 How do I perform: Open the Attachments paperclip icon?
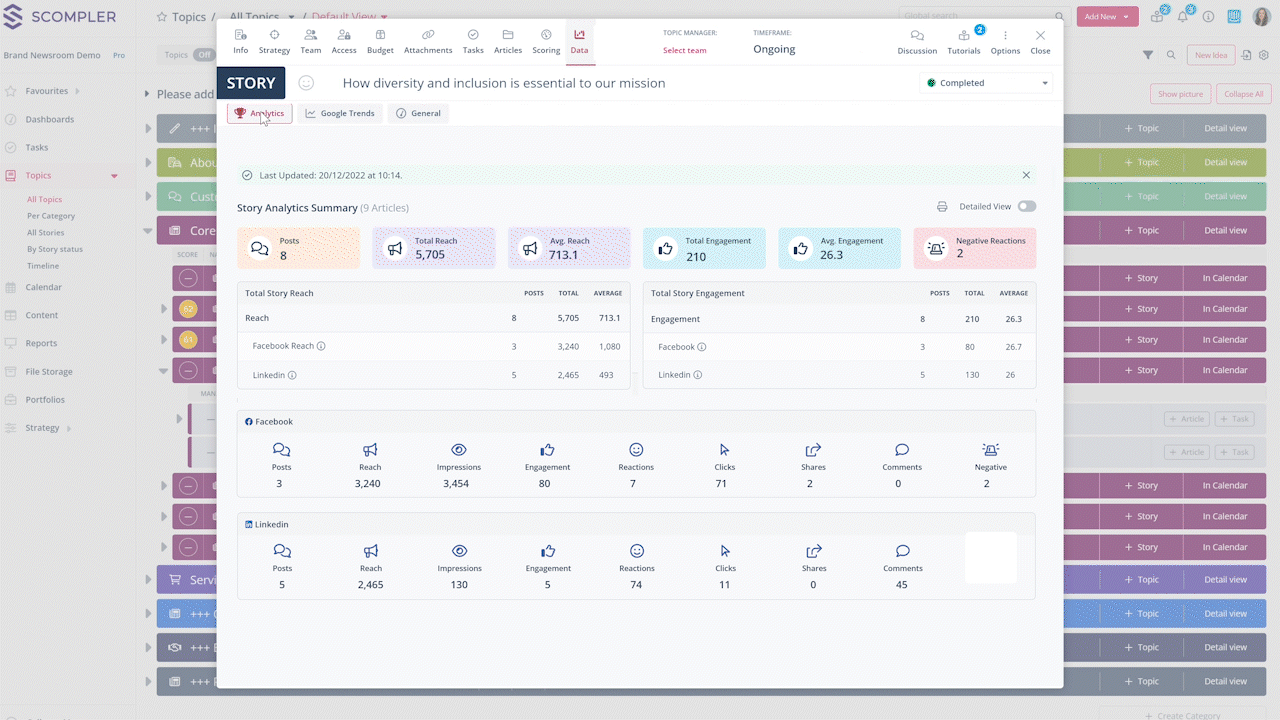coord(428,35)
